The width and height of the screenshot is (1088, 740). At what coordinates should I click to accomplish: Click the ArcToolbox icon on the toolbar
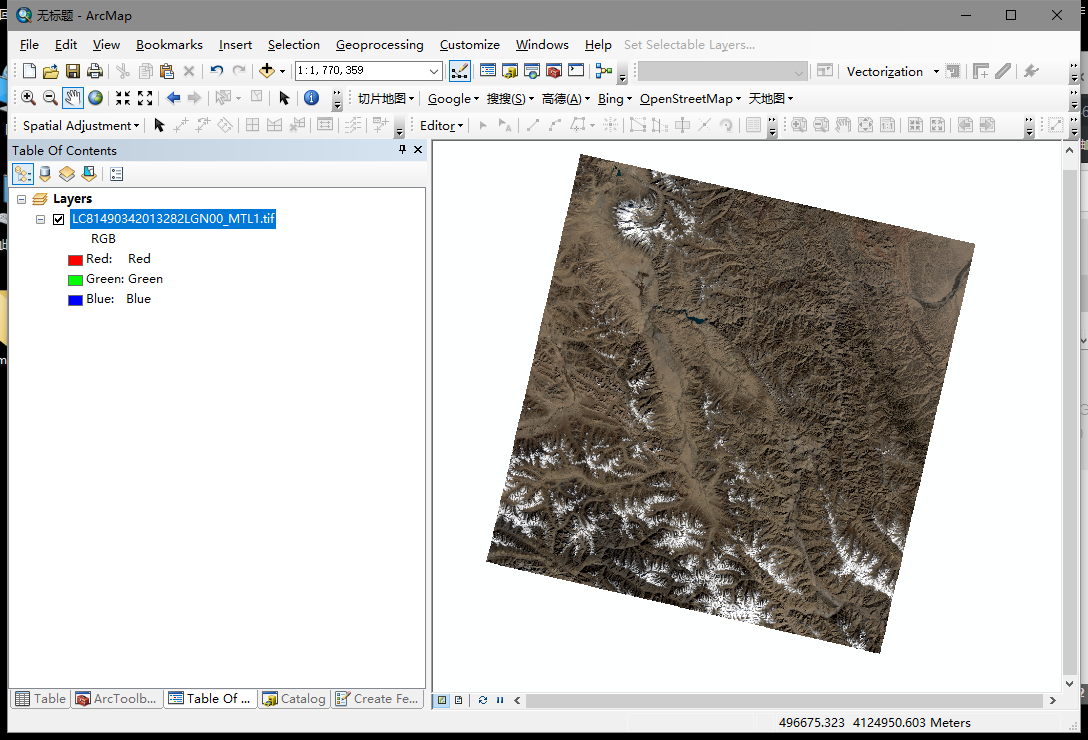click(x=554, y=71)
